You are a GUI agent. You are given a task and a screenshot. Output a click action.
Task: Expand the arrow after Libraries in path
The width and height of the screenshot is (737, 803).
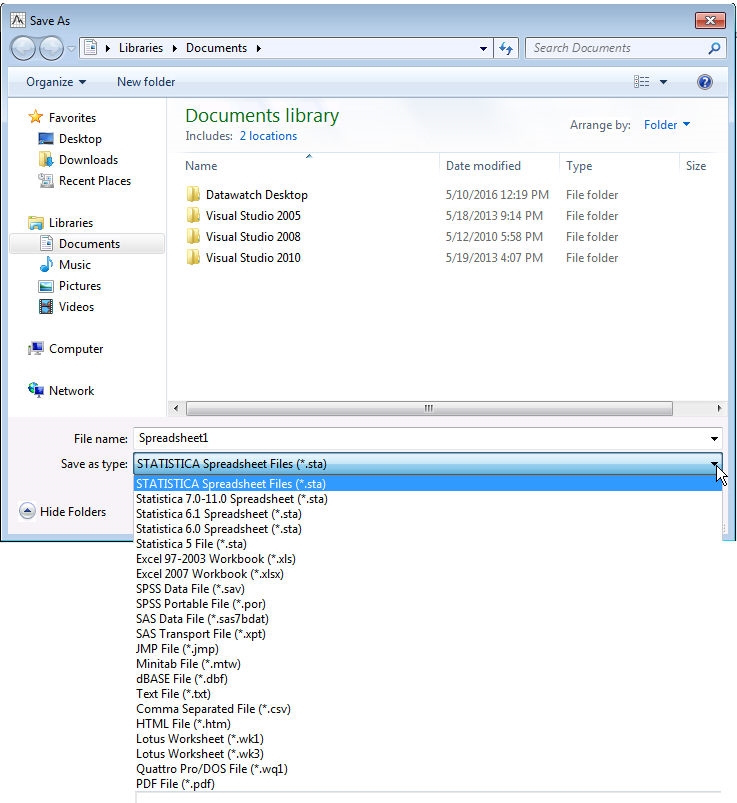(x=175, y=48)
